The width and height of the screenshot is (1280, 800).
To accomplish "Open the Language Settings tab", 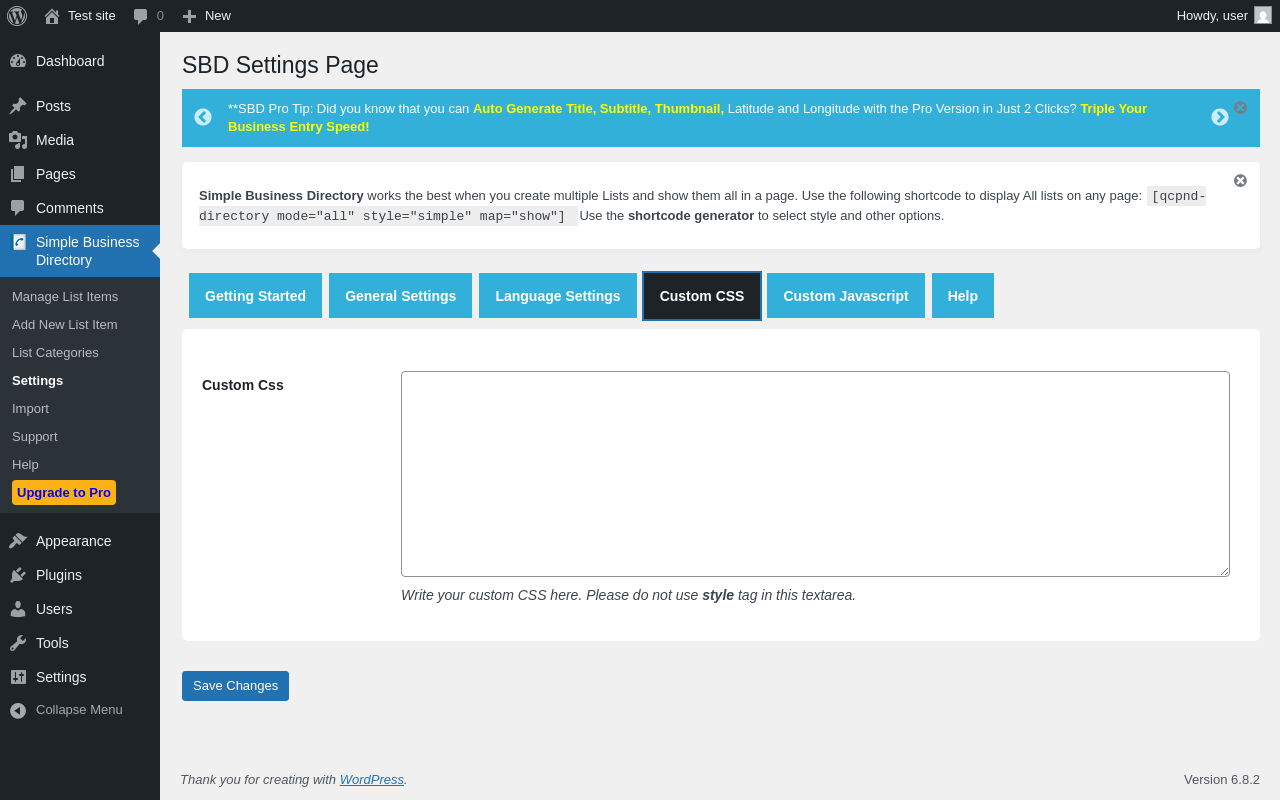I will 558,296.
